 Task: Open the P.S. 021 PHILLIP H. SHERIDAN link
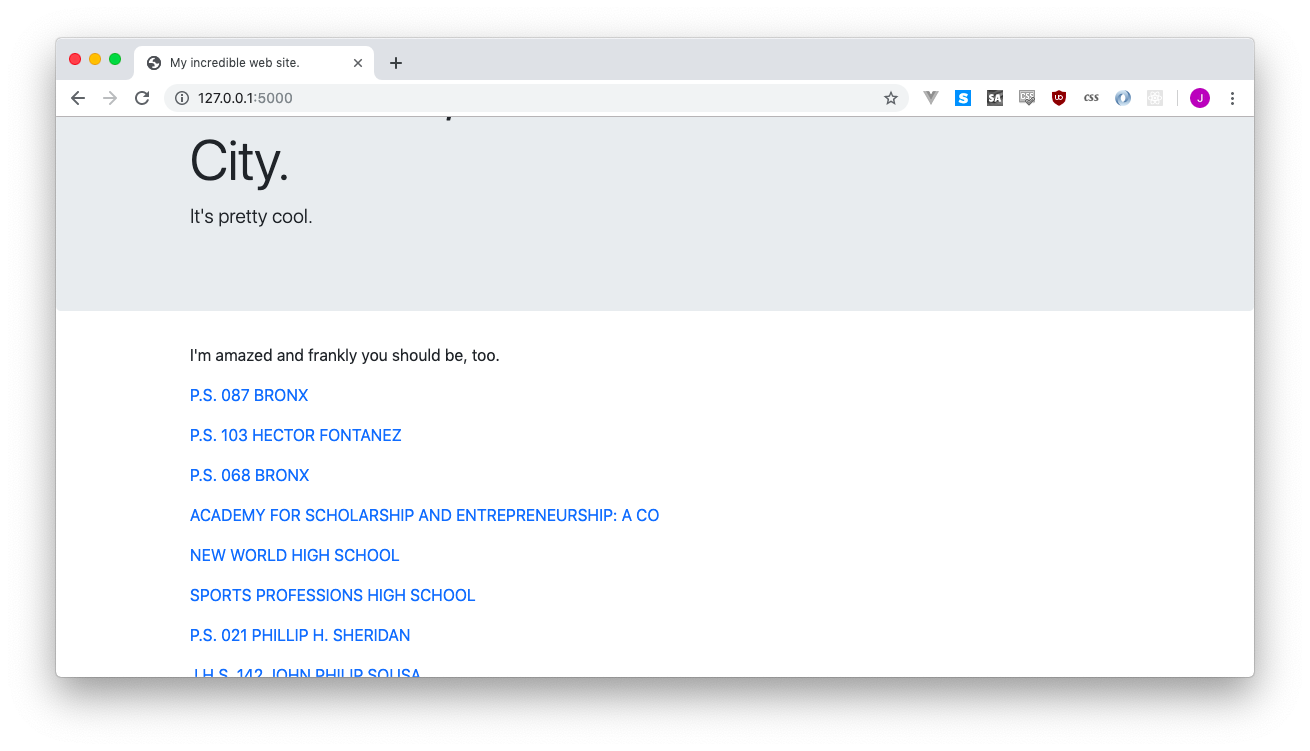(300, 635)
